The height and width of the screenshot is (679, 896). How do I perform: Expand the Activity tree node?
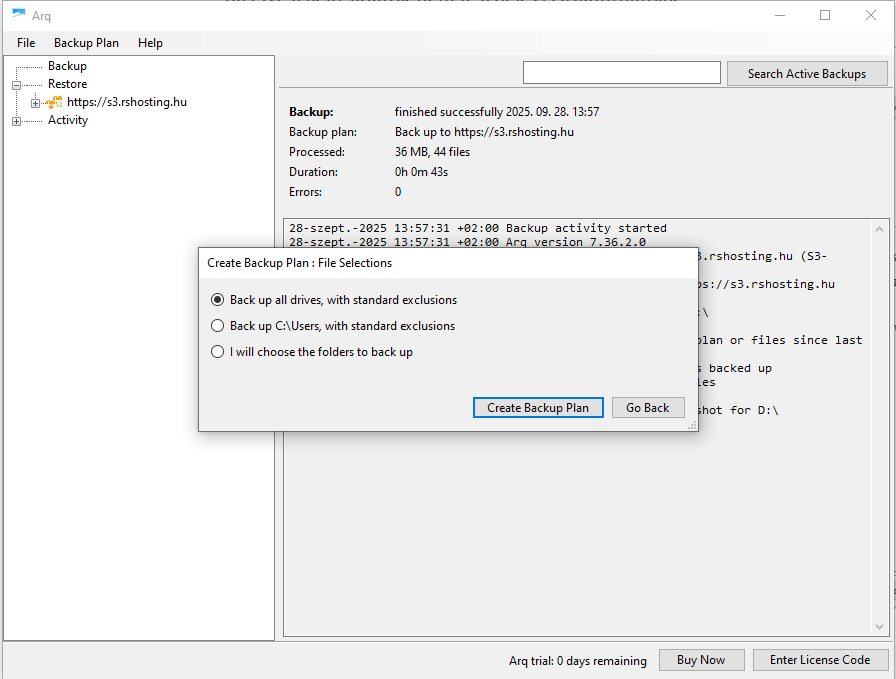pyautogui.click(x=16, y=121)
